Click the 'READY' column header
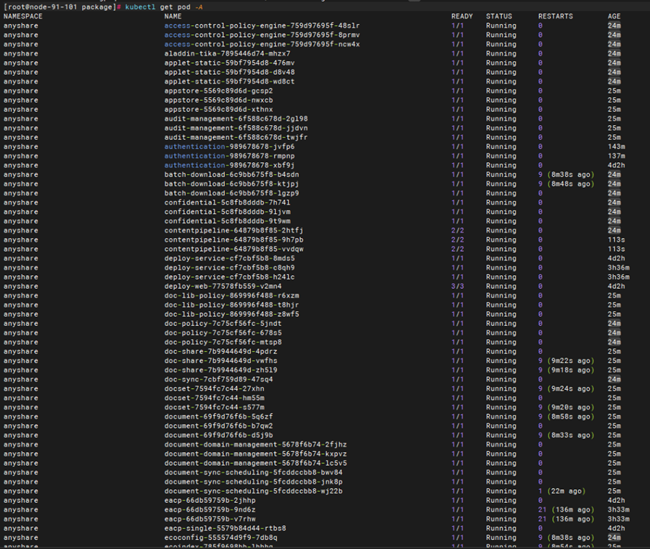This screenshot has height=549, width=650. click(x=462, y=16)
